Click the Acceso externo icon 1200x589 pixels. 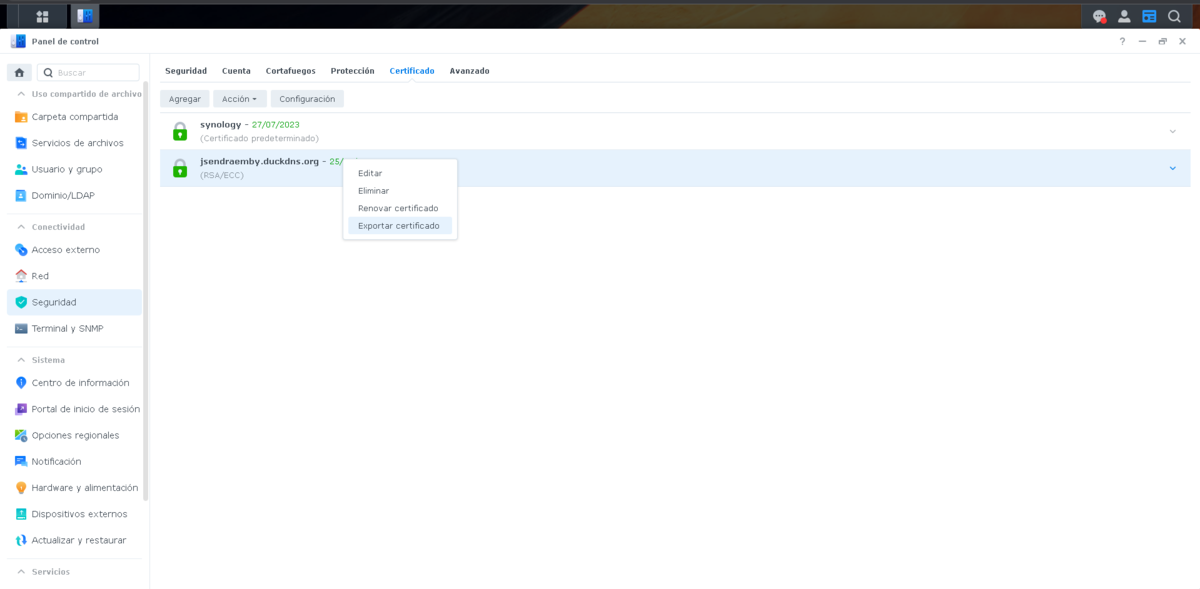point(21,250)
